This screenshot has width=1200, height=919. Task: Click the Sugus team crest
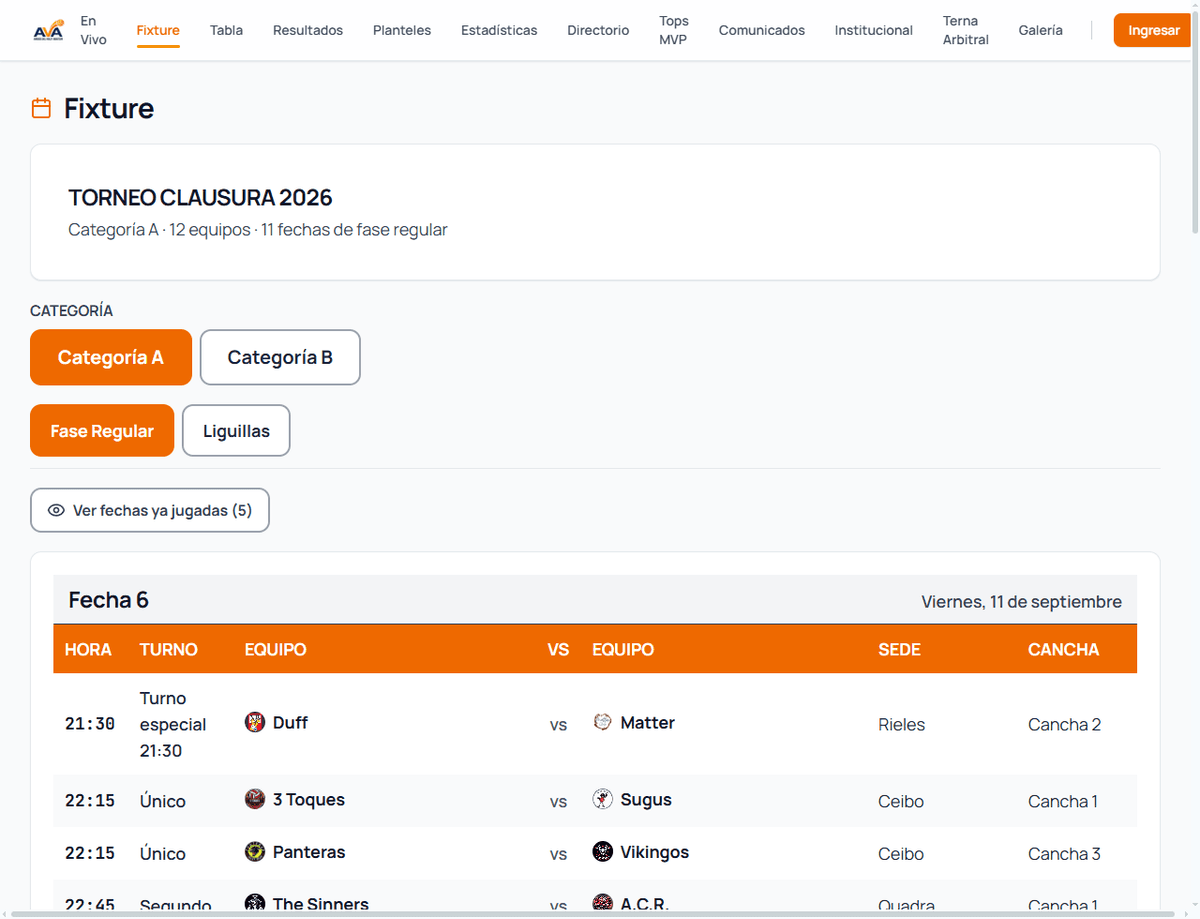pyautogui.click(x=602, y=799)
